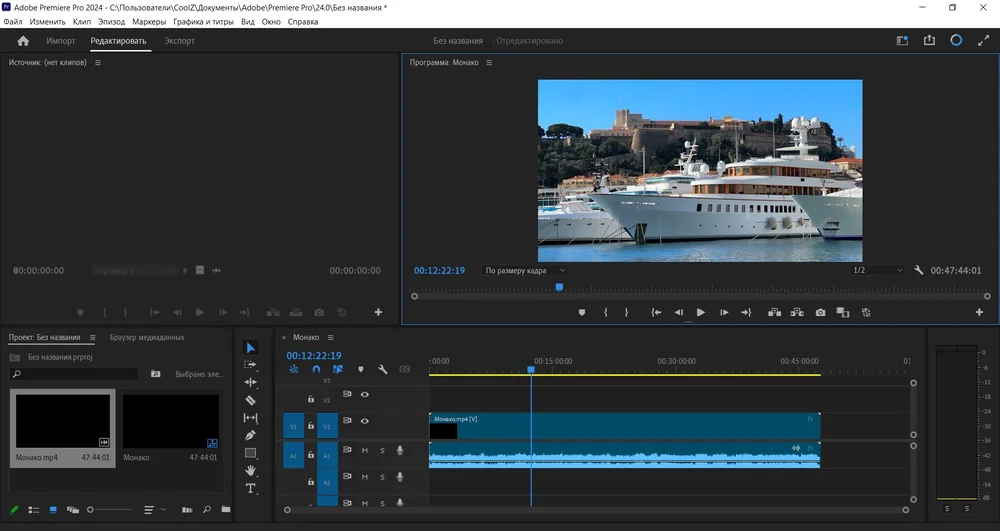Image resolution: width=1000 pixels, height=531 pixels.
Task: Toggle visibility eye of track V1
Action: click(364, 421)
